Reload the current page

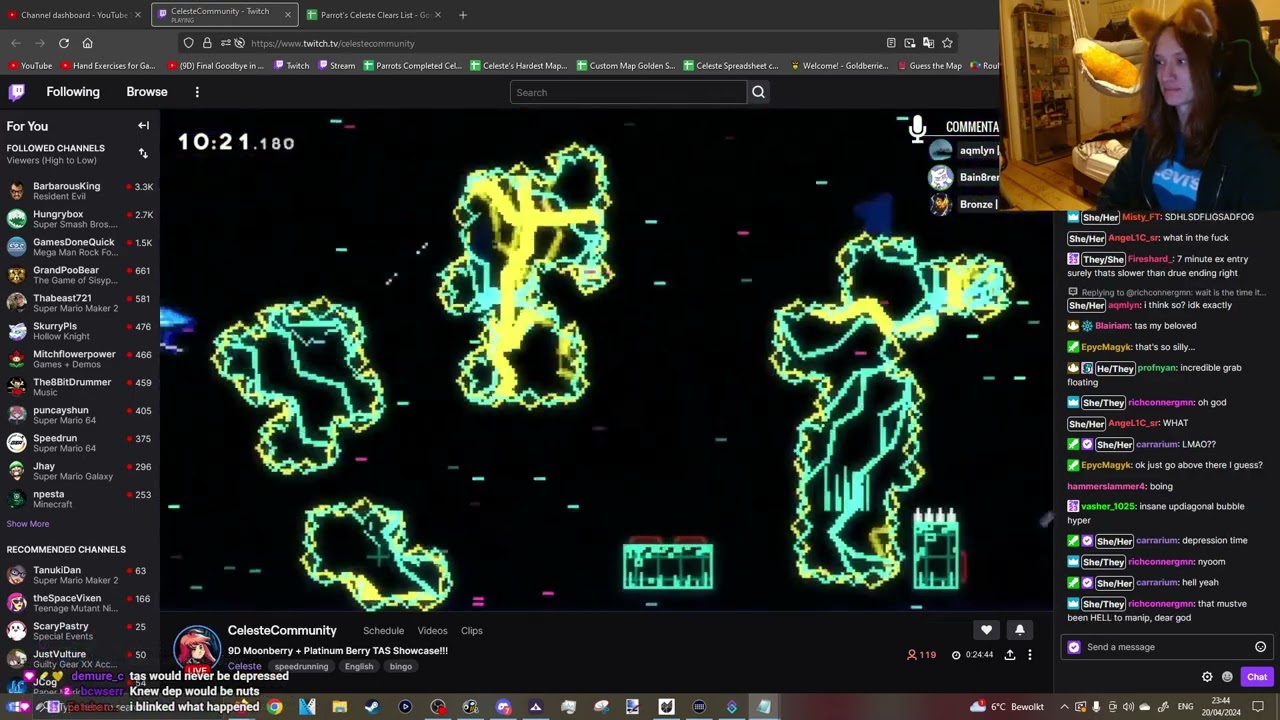click(x=64, y=43)
